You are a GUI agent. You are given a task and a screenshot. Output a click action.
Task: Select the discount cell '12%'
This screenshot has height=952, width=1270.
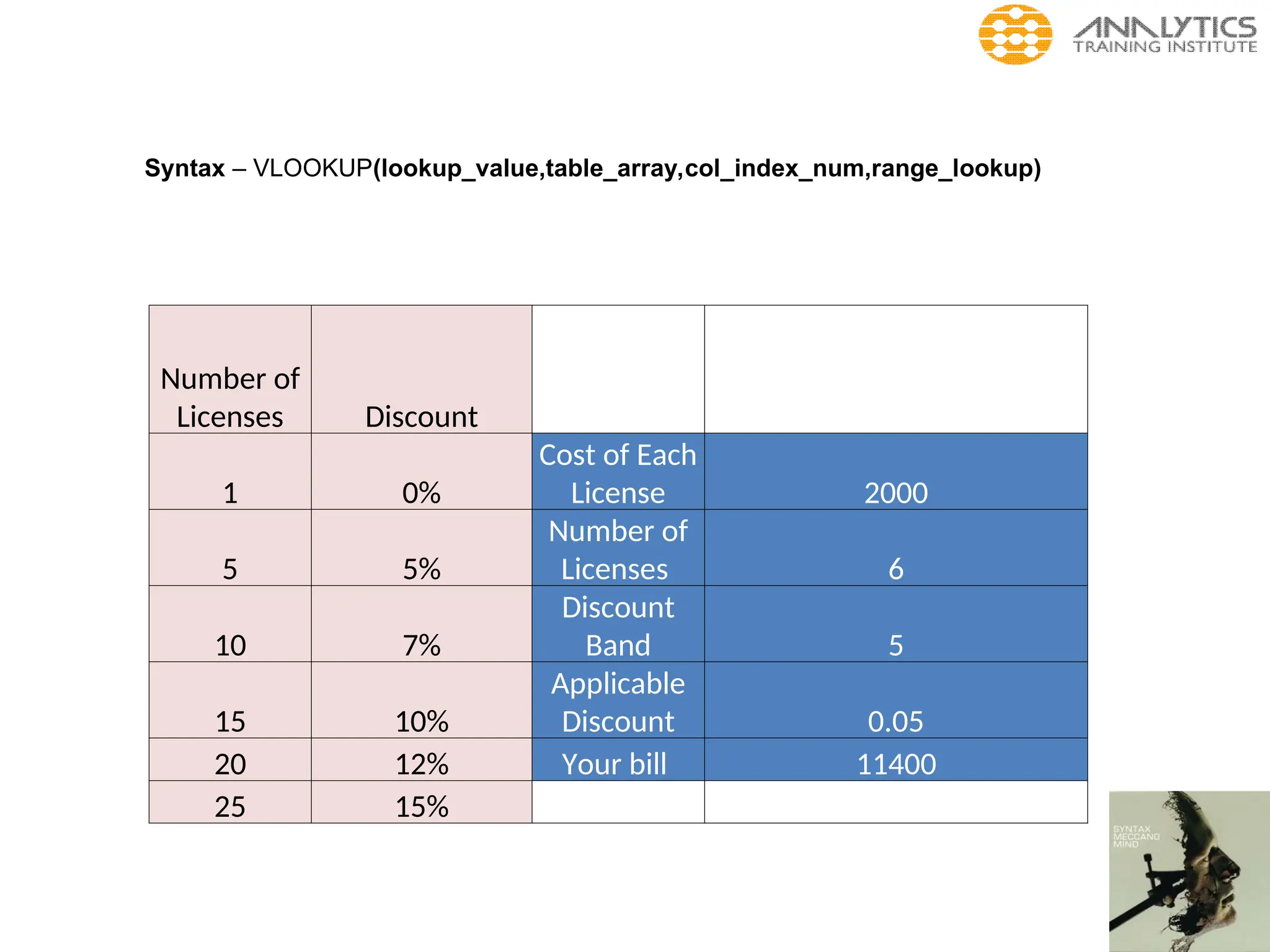click(422, 759)
